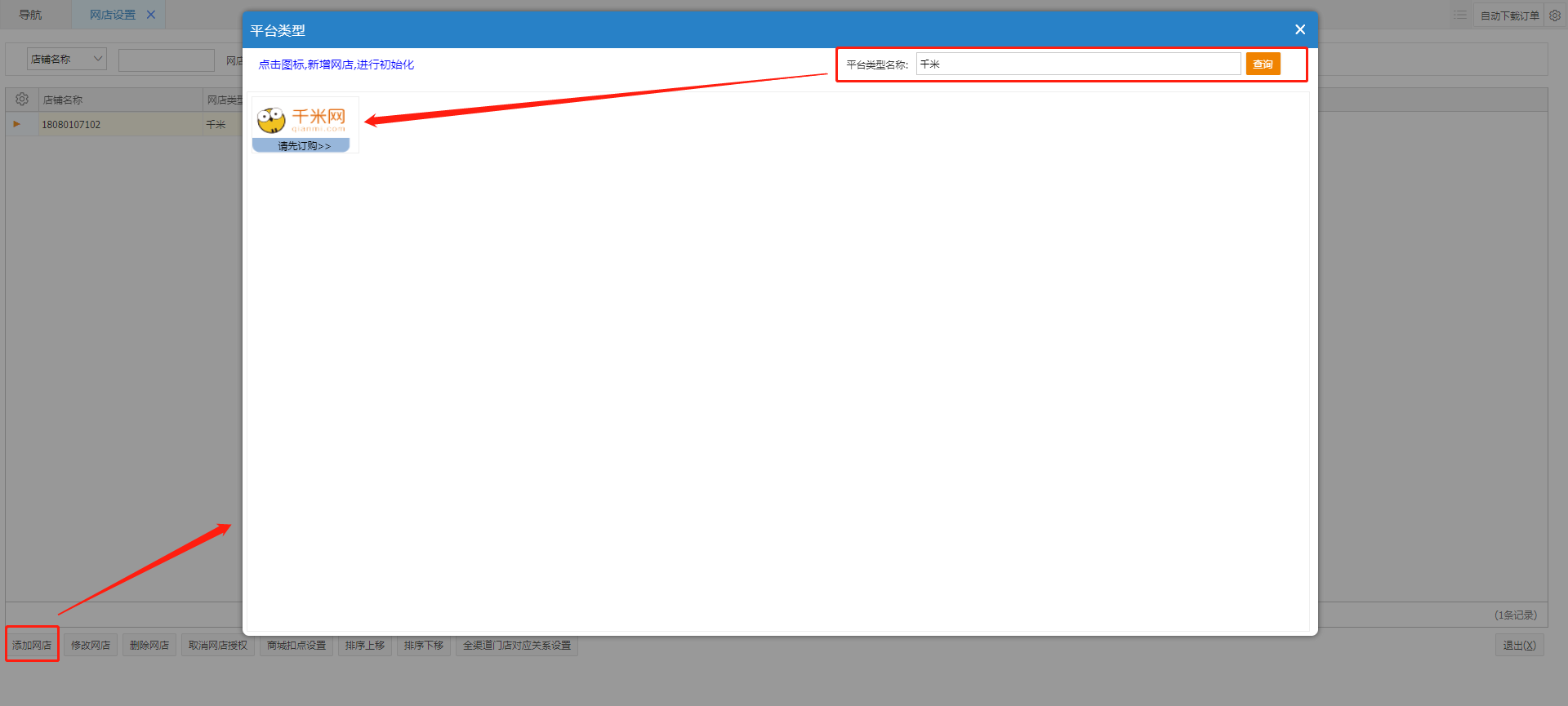Screen dimensions: 1568x706
Task: Click the 排序上移 button
Action: click(365, 645)
